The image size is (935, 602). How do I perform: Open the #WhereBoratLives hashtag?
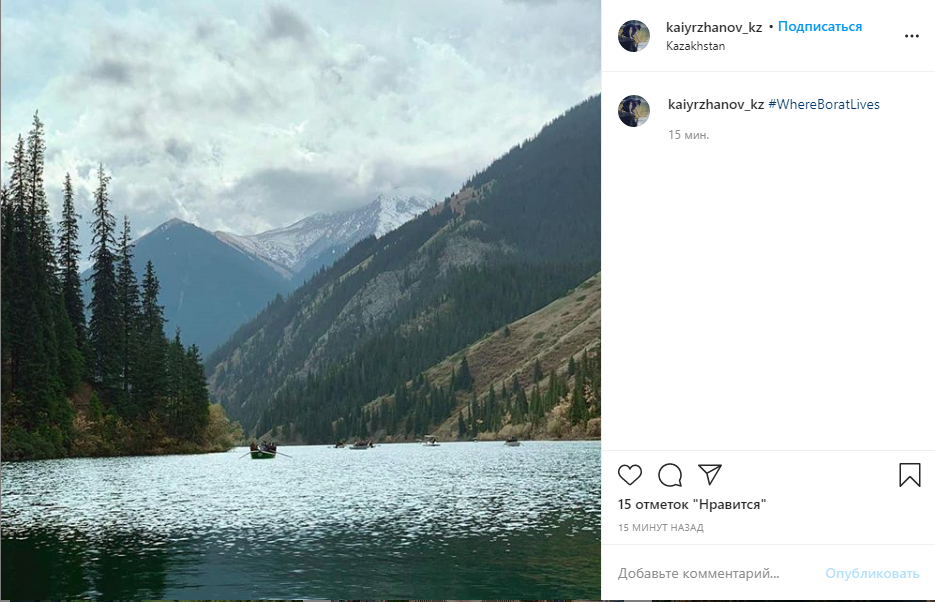point(824,104)
